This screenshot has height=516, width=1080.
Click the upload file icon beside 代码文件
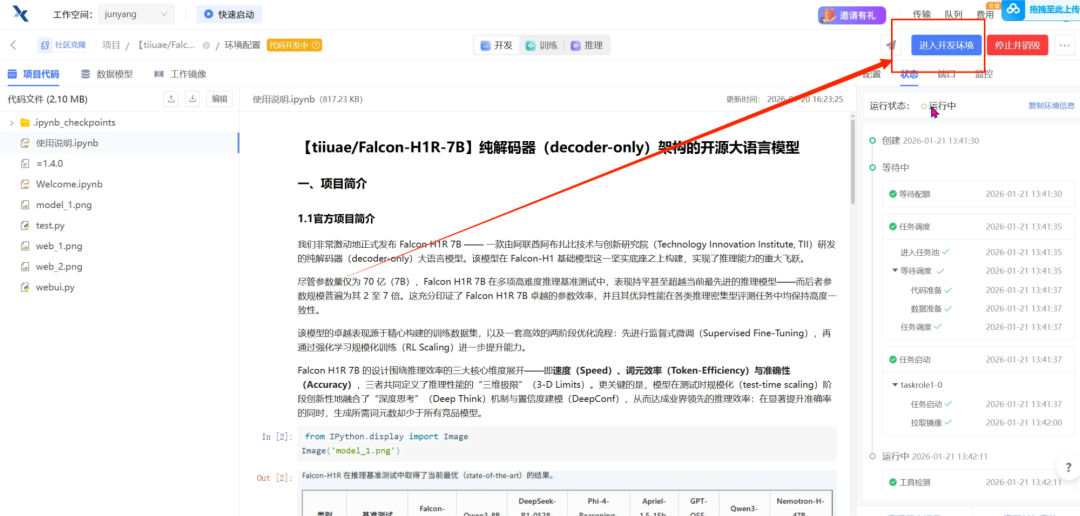171,99
